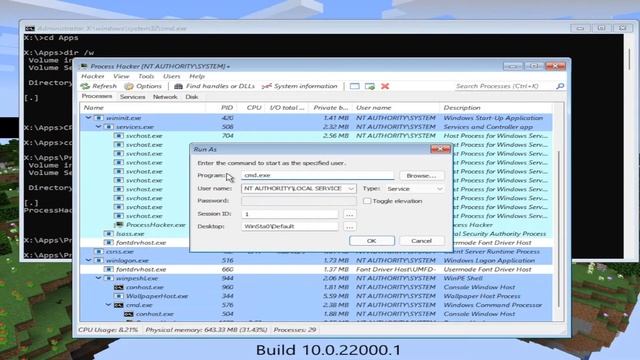Image resolution: width=640 pixels, height=360 pixels.
Task: Select the Processes tab
Action: point(97,96)
